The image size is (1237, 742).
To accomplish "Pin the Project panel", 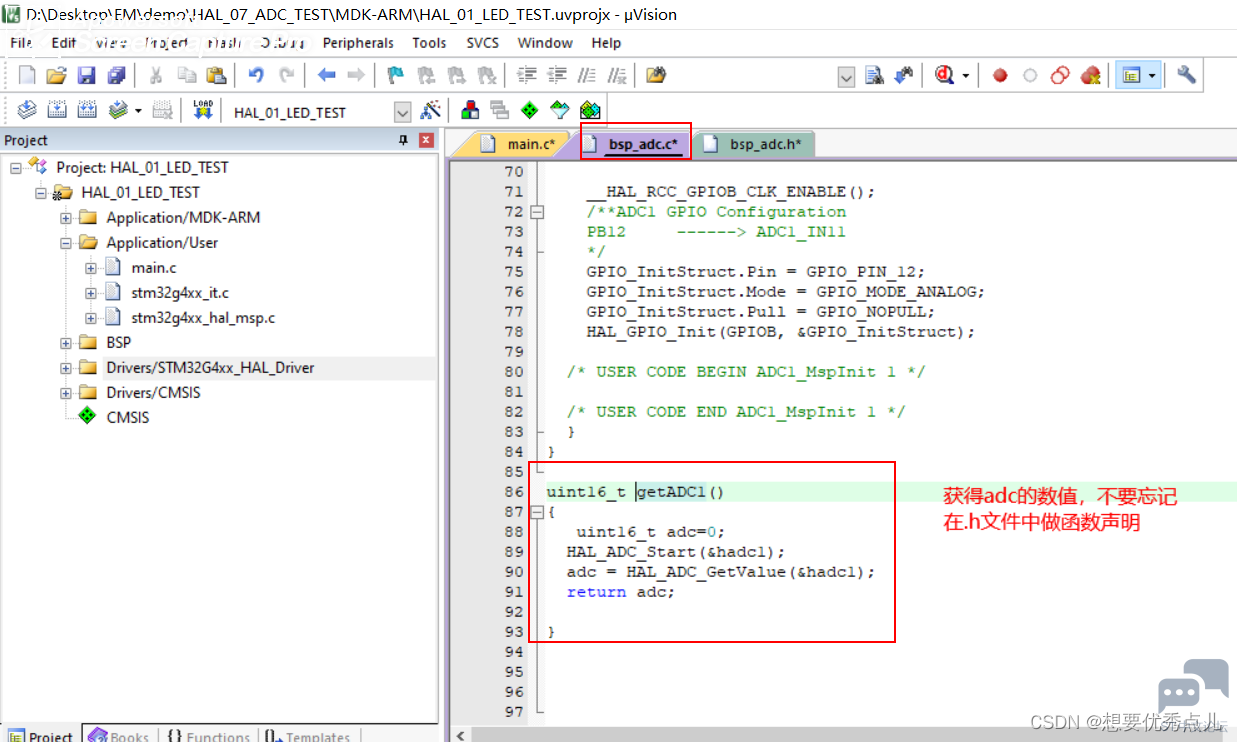I will point(404,140).
